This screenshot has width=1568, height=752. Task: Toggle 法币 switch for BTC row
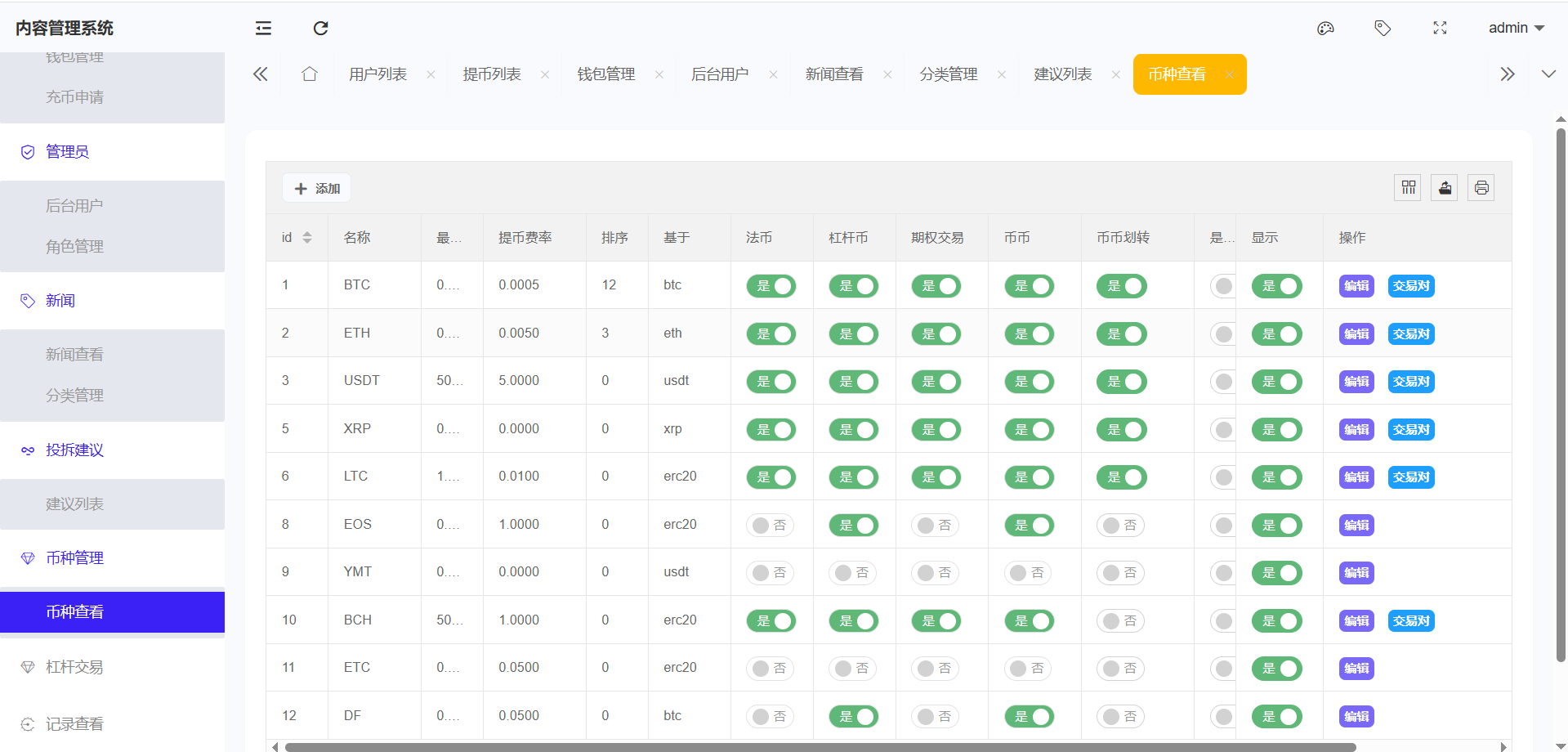771,286
